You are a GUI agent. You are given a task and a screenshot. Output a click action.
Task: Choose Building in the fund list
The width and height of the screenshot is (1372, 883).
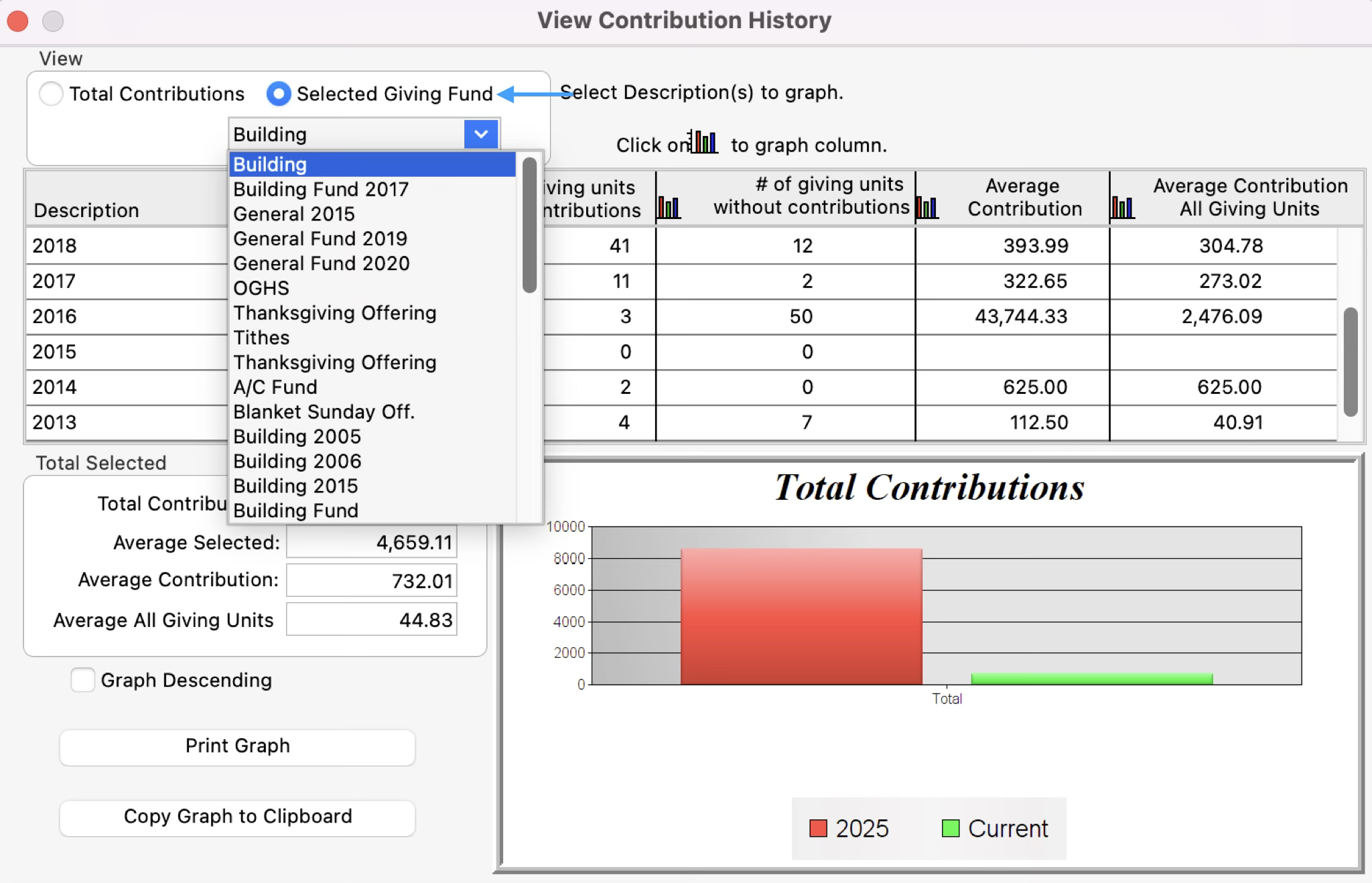coord(372,164)
